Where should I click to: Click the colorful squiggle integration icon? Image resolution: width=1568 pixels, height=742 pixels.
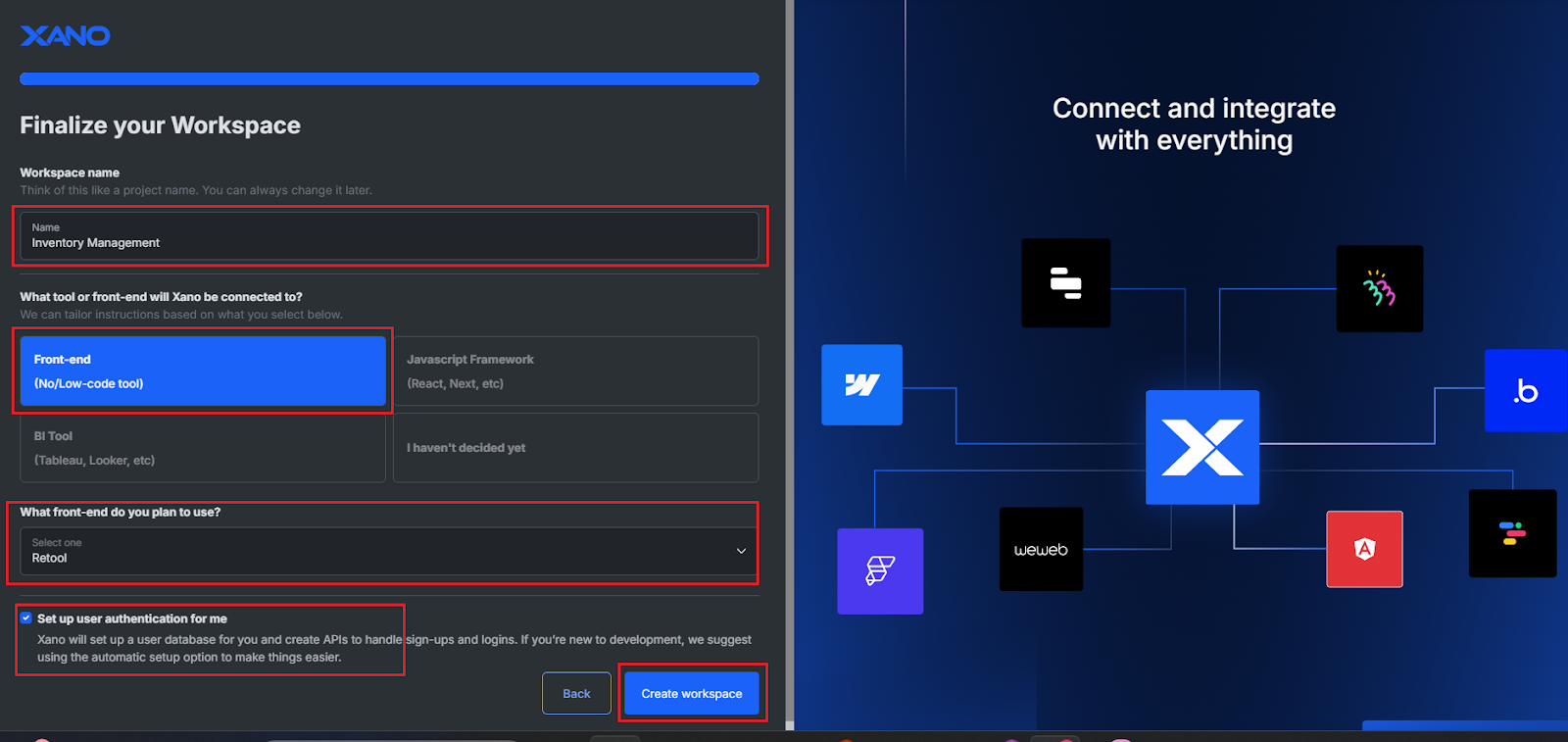pos(1380,288)
